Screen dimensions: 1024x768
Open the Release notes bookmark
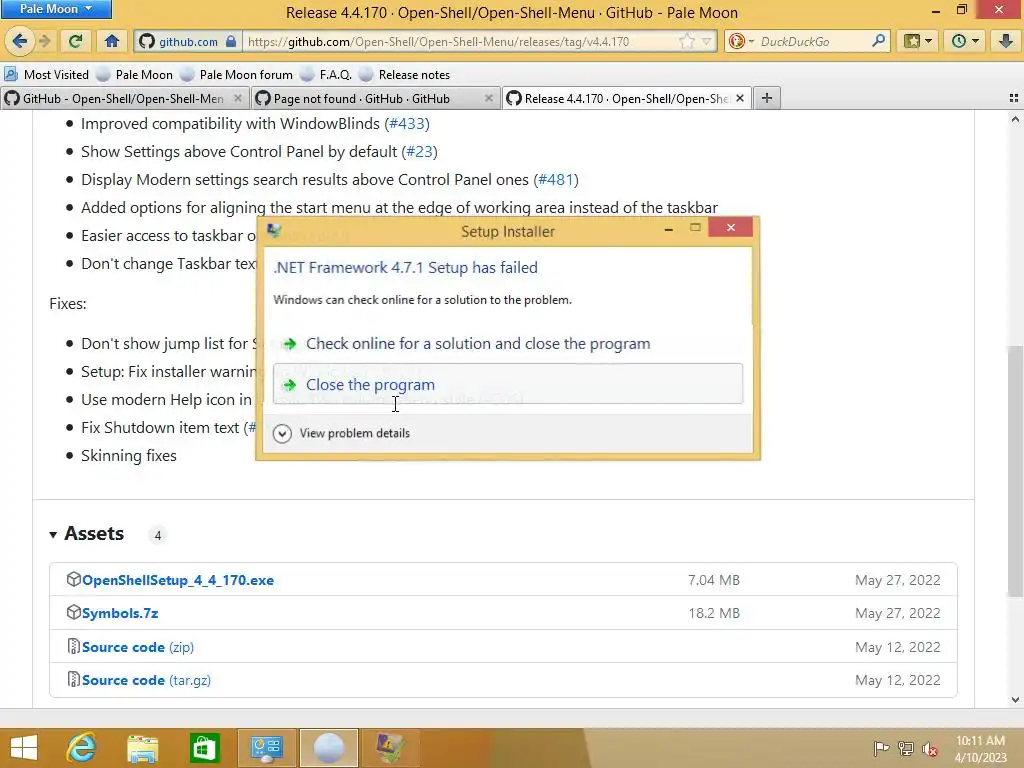(x=405, y=74)
